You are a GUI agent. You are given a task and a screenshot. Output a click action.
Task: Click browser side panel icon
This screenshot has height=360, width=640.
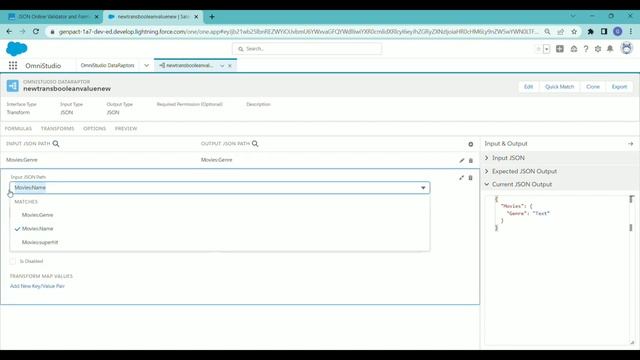point(604,31)
